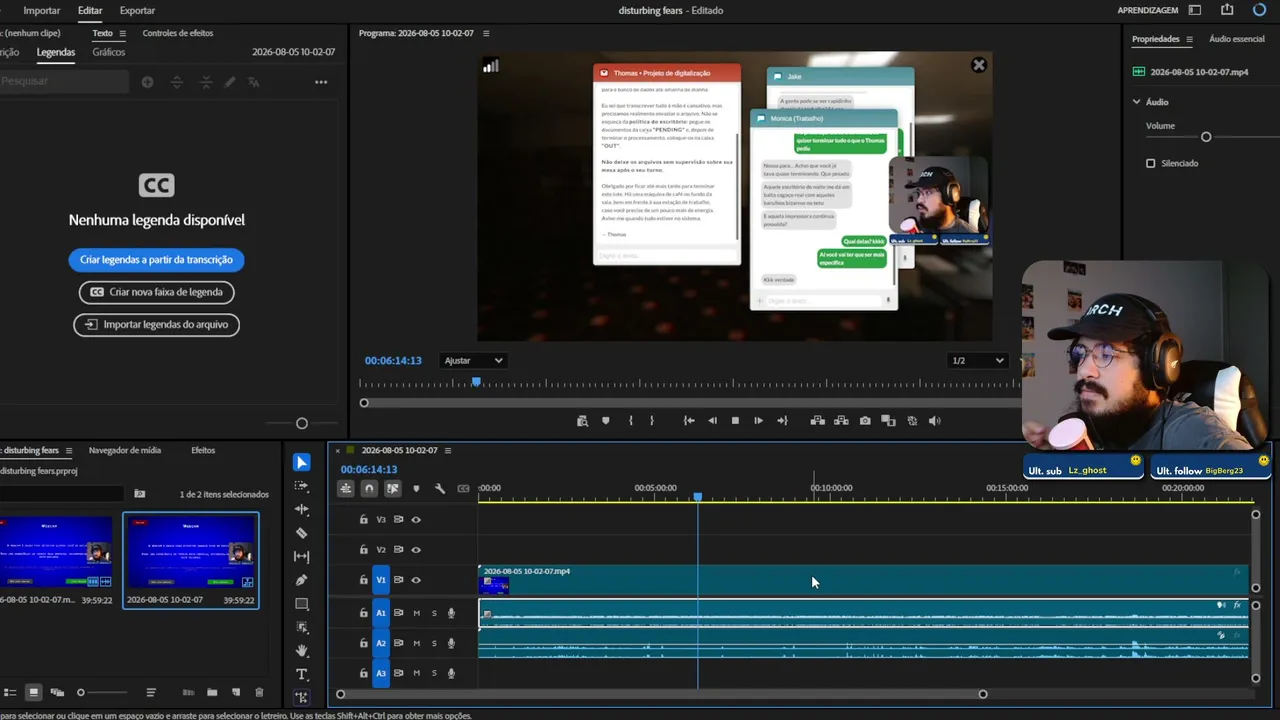Click the 2026-08-05 10-02-07.mp4 video clip
The height and width of the screenshot is (720, 1280).
pyautogui.click(x=864, y=580)
